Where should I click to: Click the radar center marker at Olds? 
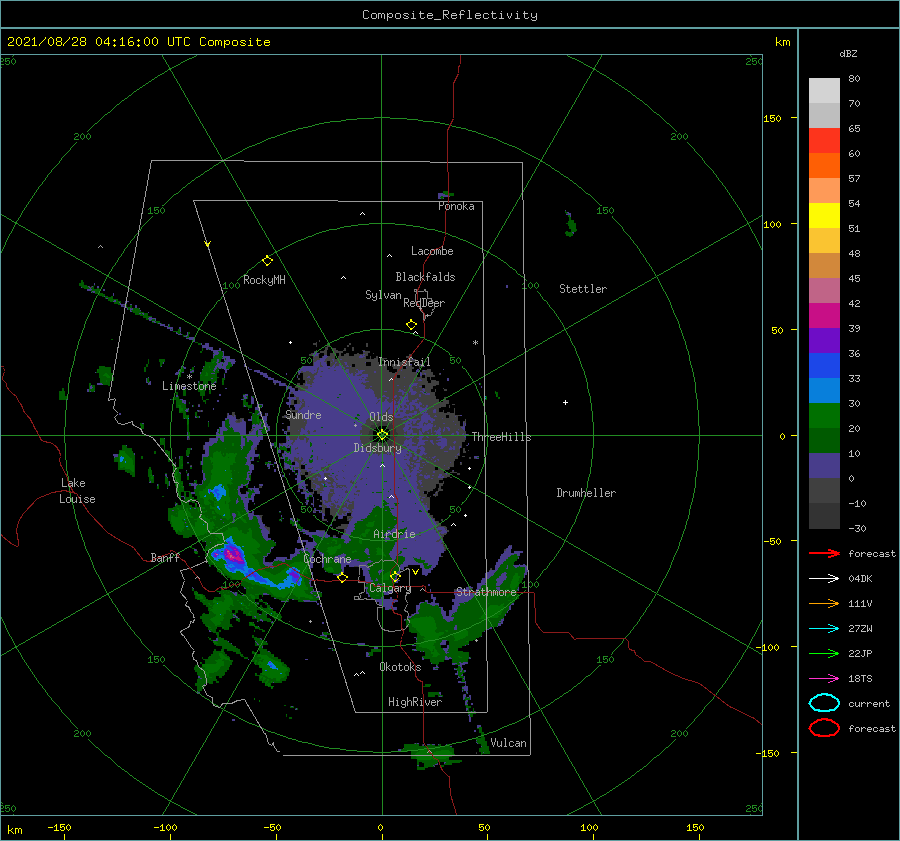click(382, 435)
